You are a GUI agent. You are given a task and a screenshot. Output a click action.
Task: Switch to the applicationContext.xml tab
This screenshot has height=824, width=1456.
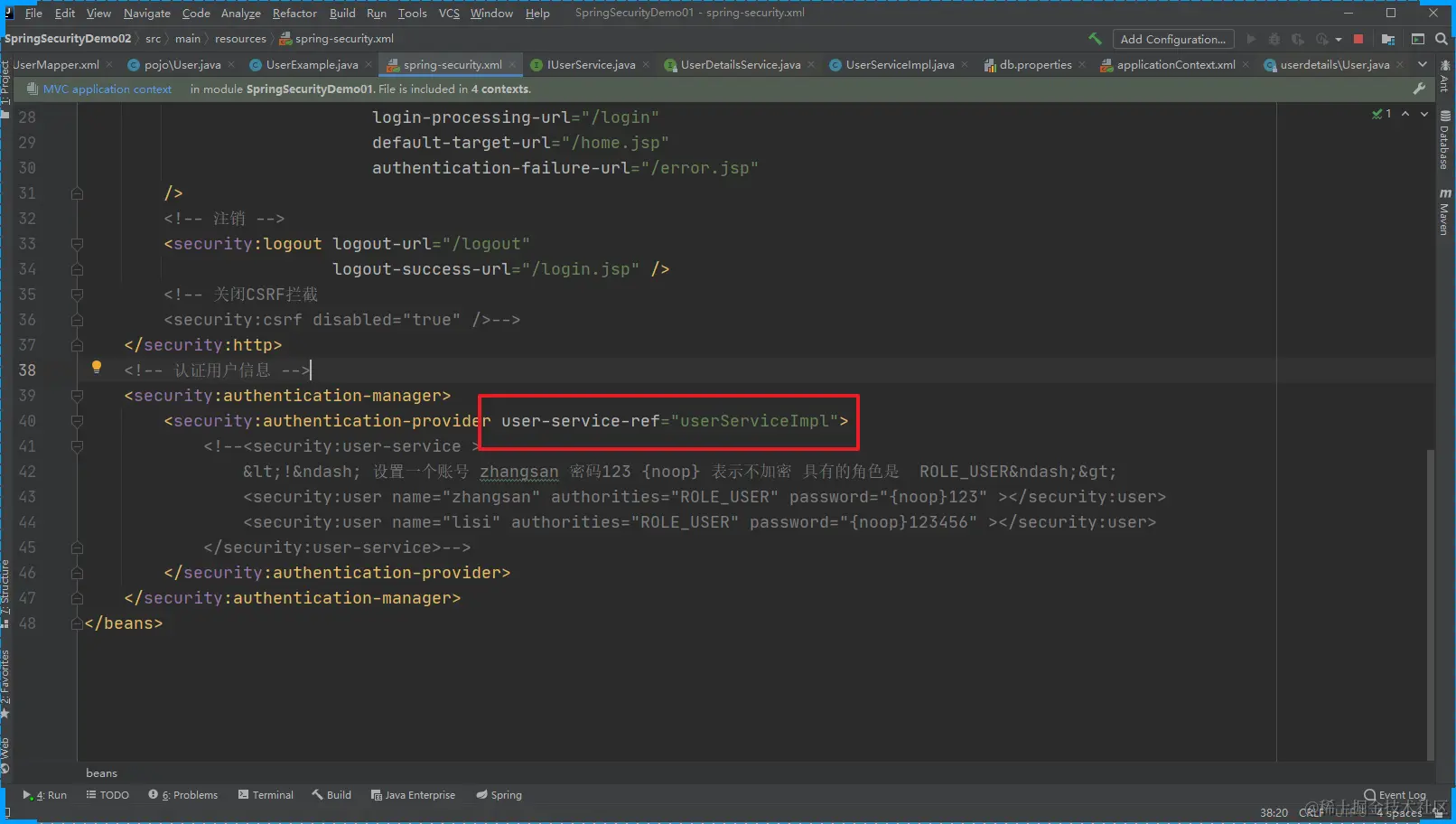pyautogui.click(x=1175, y=64)
